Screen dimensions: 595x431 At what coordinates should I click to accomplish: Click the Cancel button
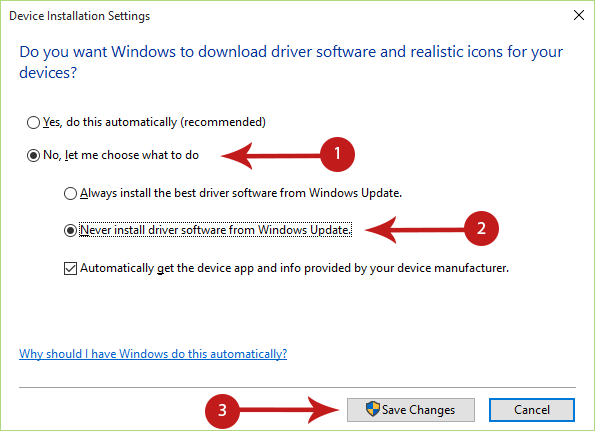[x=532, y=410]
